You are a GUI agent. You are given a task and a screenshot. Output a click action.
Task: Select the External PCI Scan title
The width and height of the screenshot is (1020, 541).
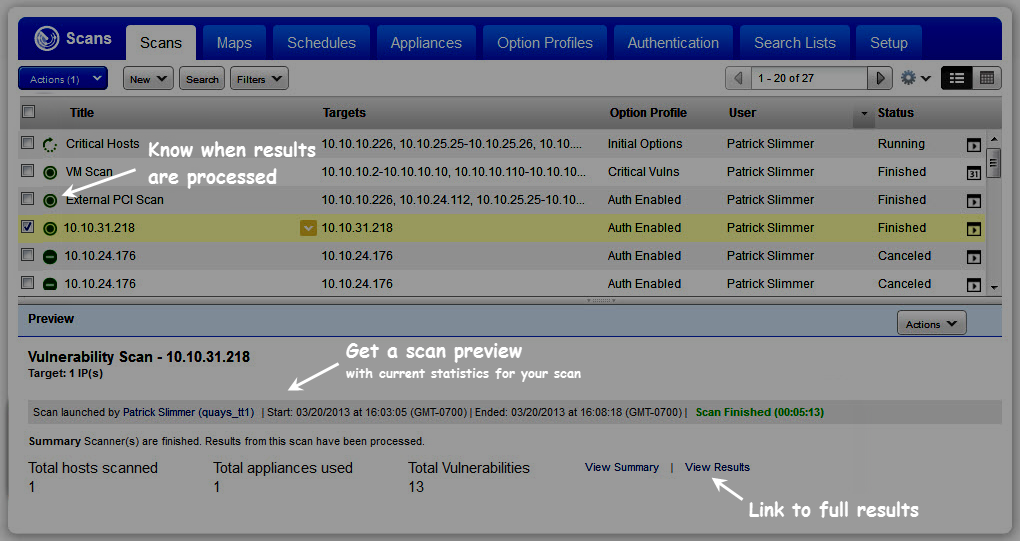tap(114, 200)
